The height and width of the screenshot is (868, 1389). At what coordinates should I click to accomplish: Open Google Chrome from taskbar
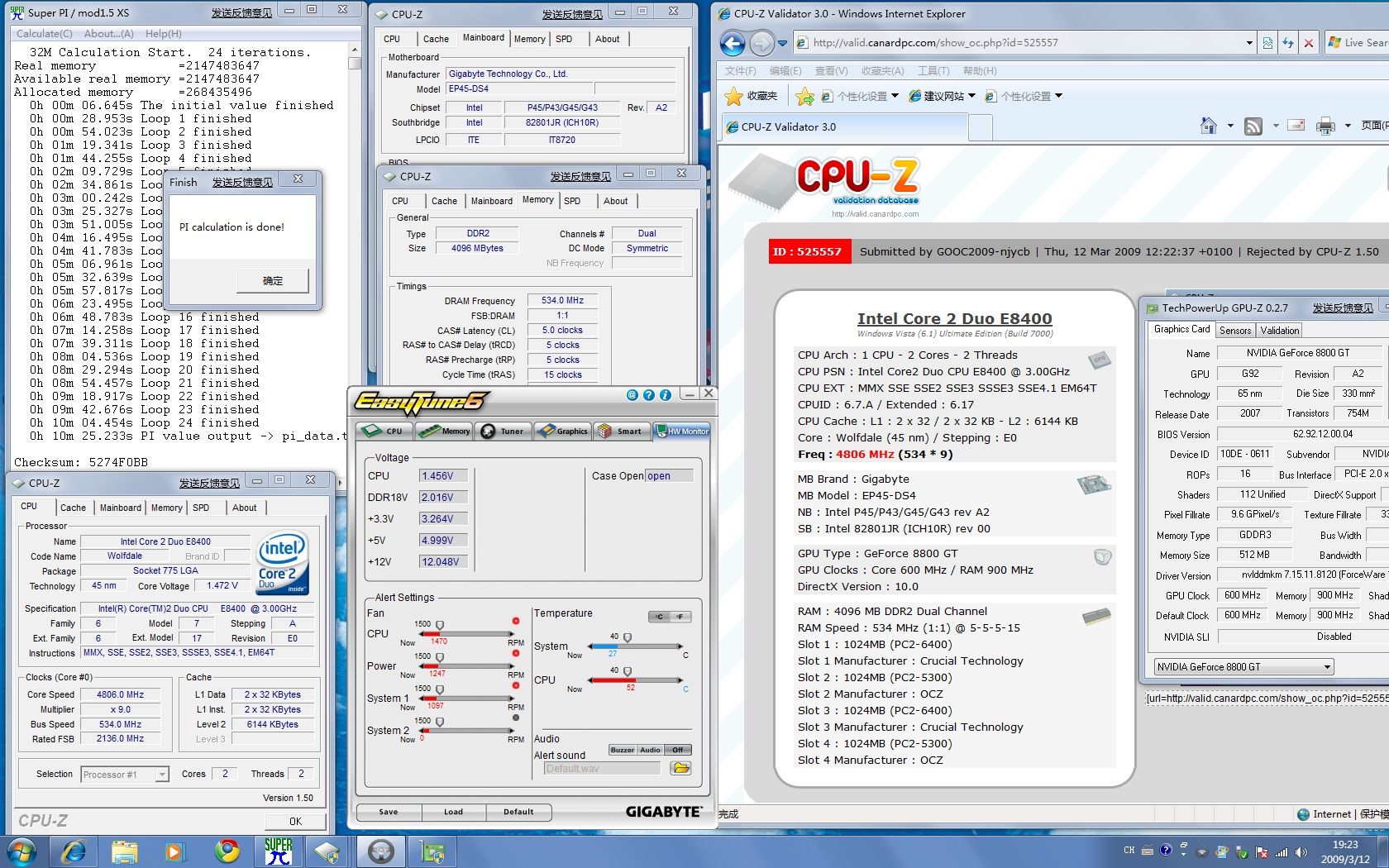pyautogui.click(x=227, y=851)
